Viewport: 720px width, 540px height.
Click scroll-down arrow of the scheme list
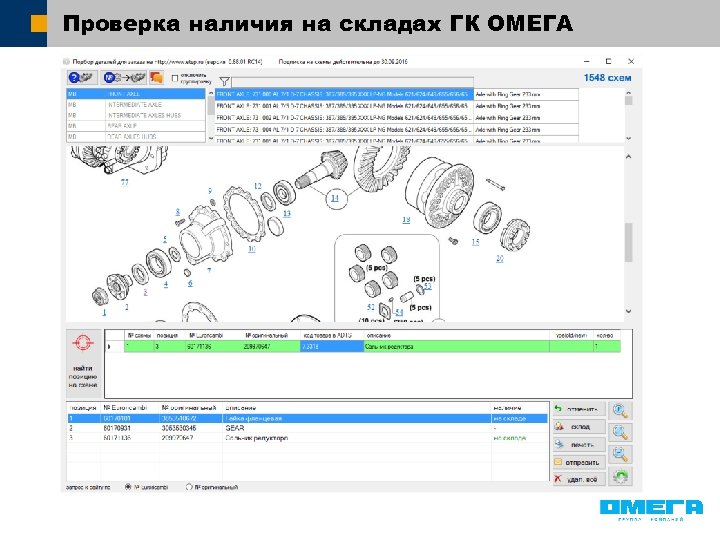(x=629, y=138)
